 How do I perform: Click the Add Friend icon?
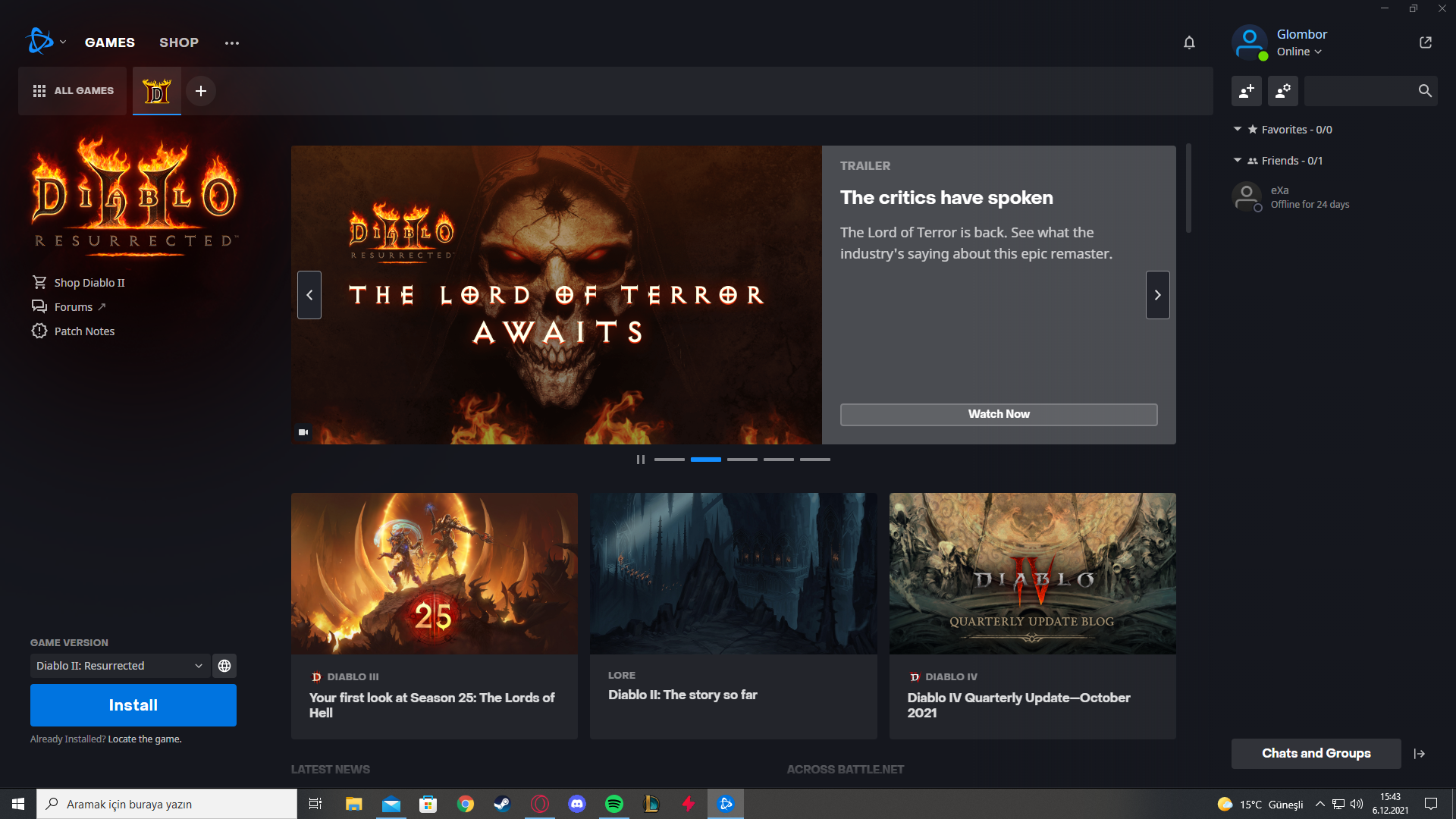[1247, 91]
